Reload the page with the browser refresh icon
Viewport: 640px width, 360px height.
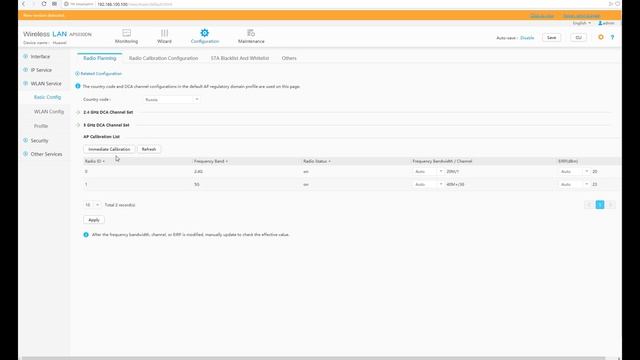tap(44, 4)
